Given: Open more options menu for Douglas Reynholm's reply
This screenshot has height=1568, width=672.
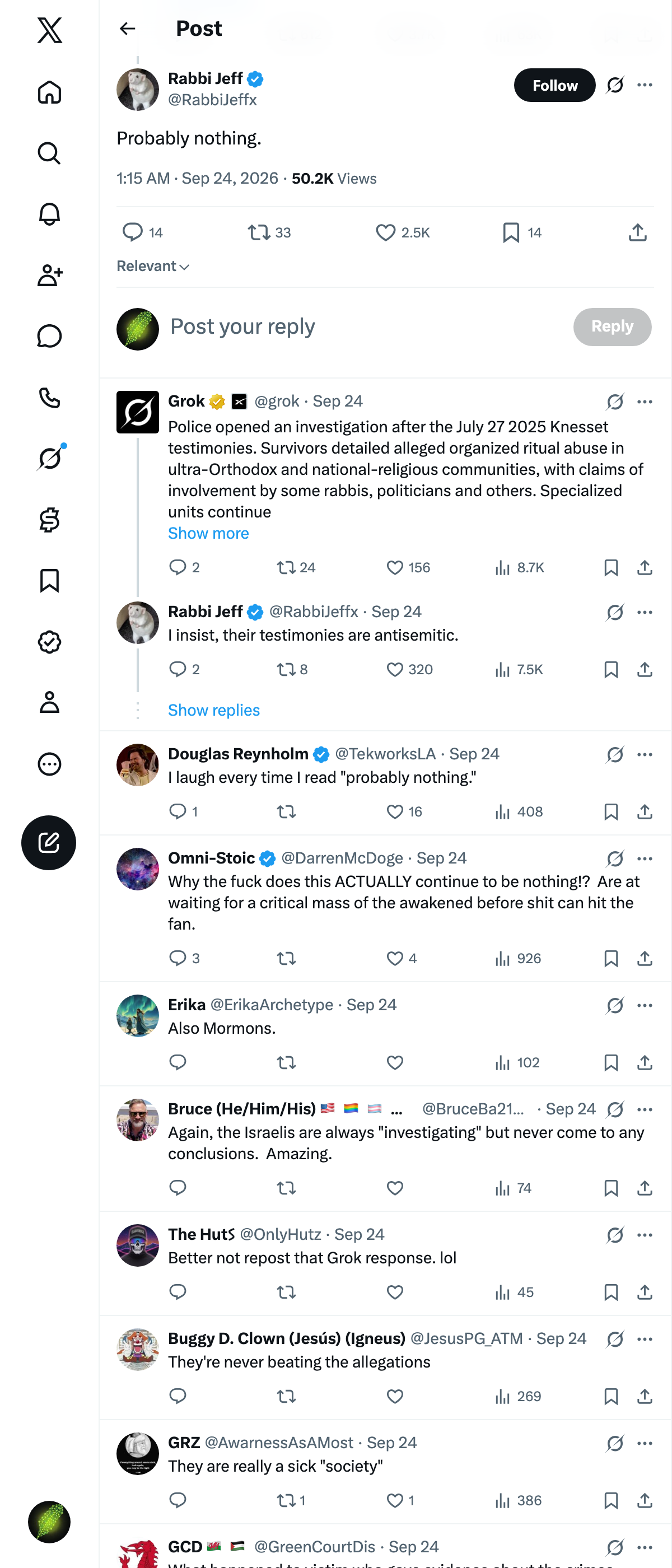Looking at the screenshot, I should 645,755.
